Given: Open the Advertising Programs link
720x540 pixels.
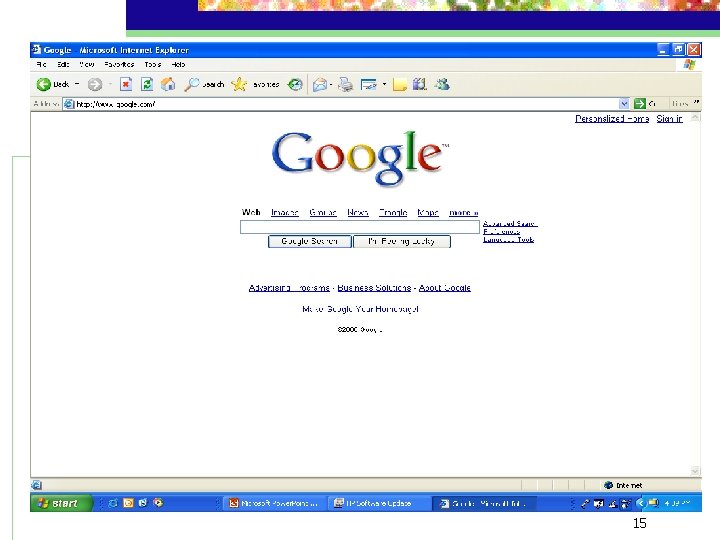Looking at the screenshot, I should 289,287.
